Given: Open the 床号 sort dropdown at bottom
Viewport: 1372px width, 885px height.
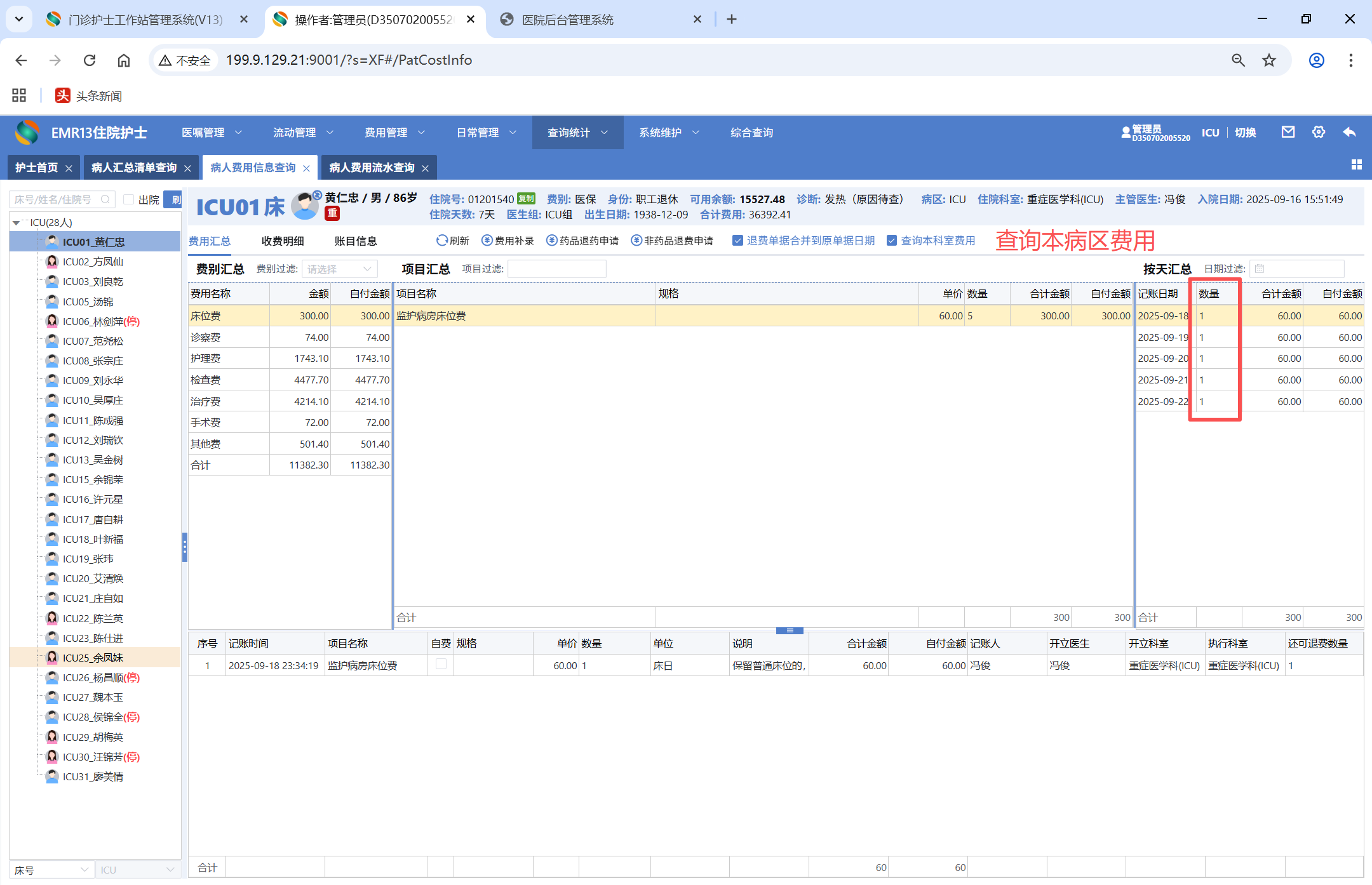Looking at the screenshot, I should click(51, 870).
